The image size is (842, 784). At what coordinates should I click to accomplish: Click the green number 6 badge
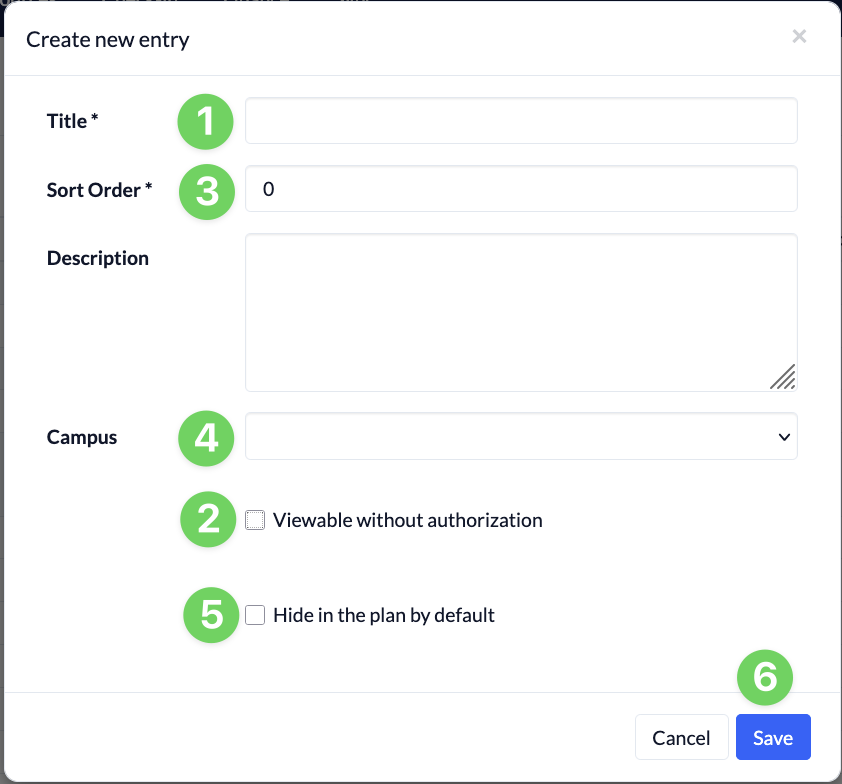765,677
